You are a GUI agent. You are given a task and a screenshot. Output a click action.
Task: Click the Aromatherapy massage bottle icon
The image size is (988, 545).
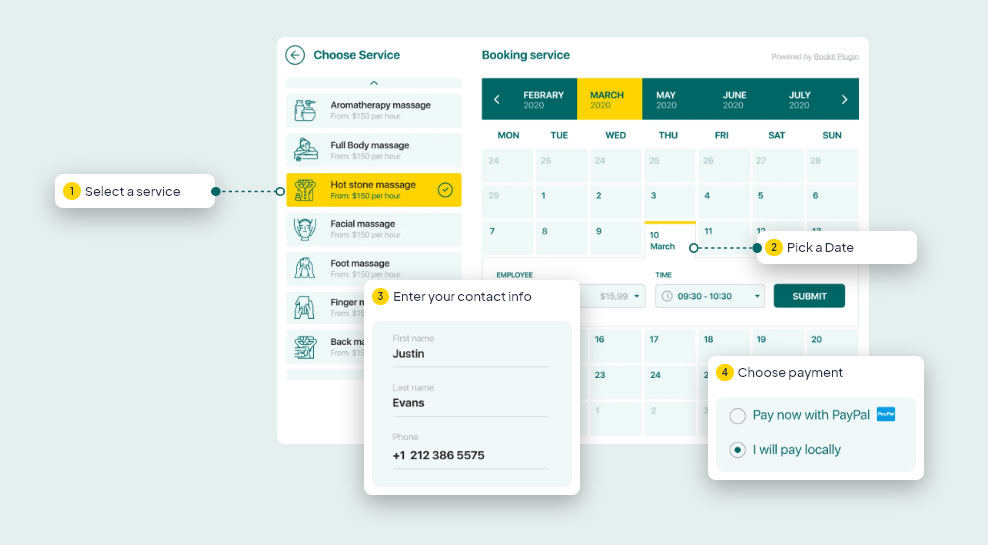tap(306, 110)
